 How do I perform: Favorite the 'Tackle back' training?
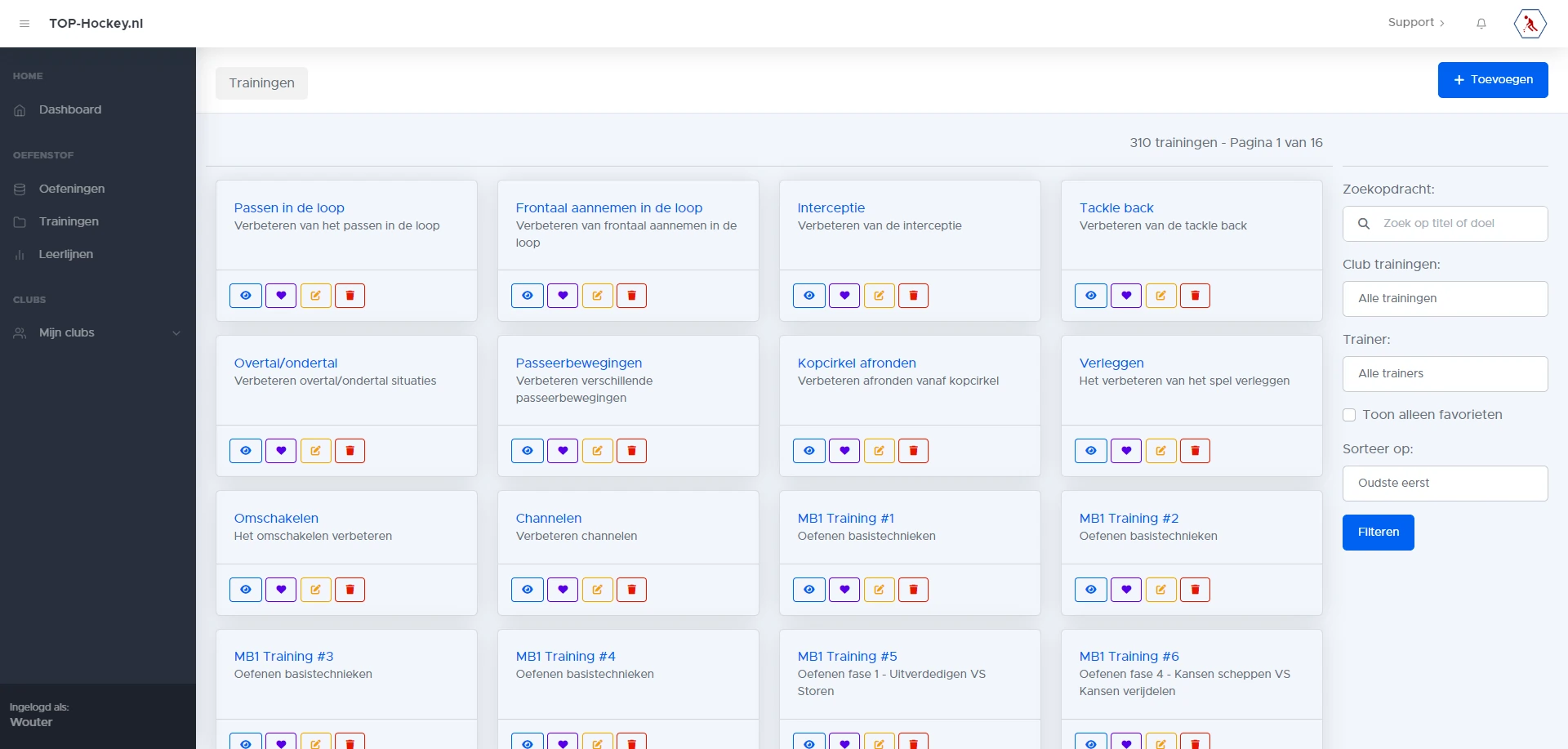click(1126, 296)
